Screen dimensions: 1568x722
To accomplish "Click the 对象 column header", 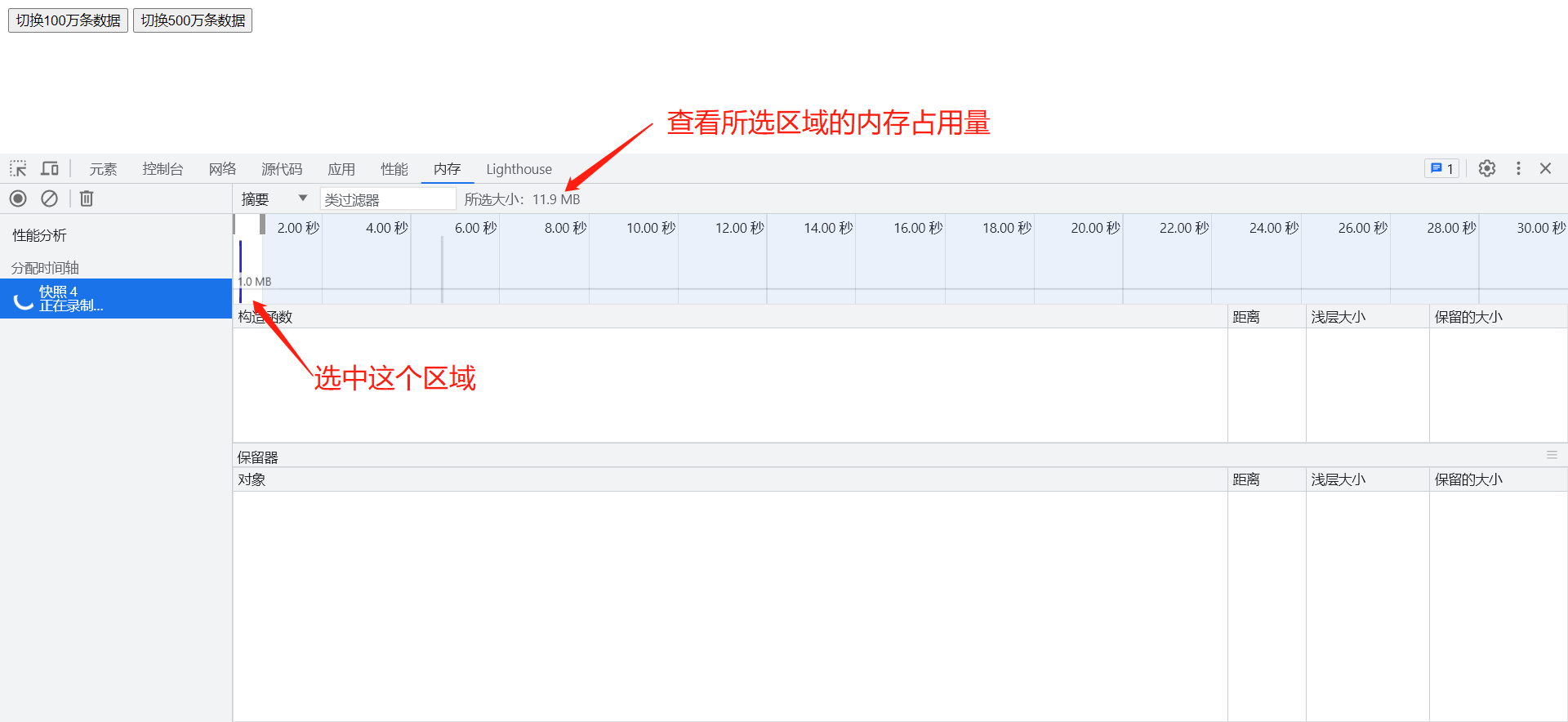I will [x=730, y=479].
